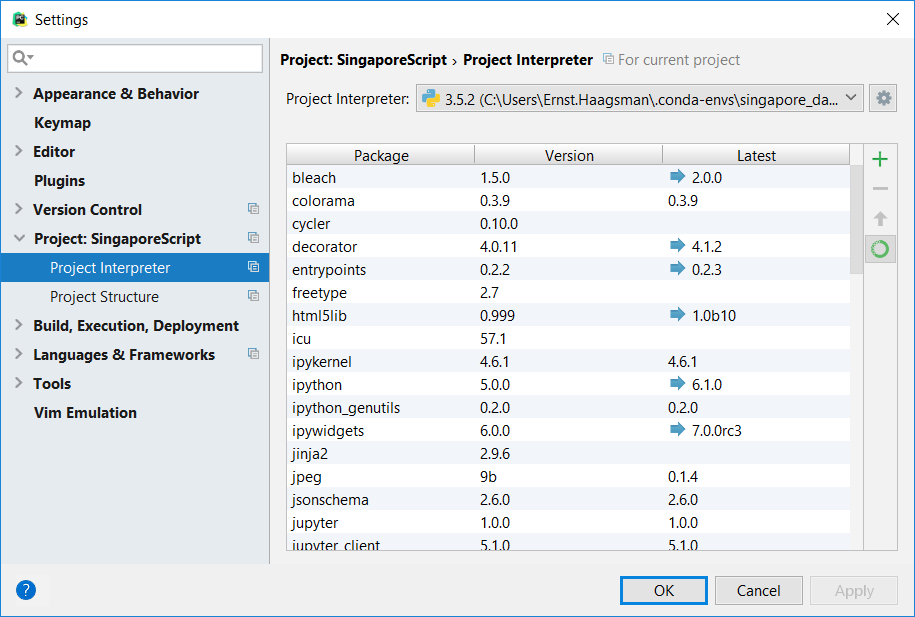The image size is (915, 617).
Task: Select the ipython package row
Action: 568,385
